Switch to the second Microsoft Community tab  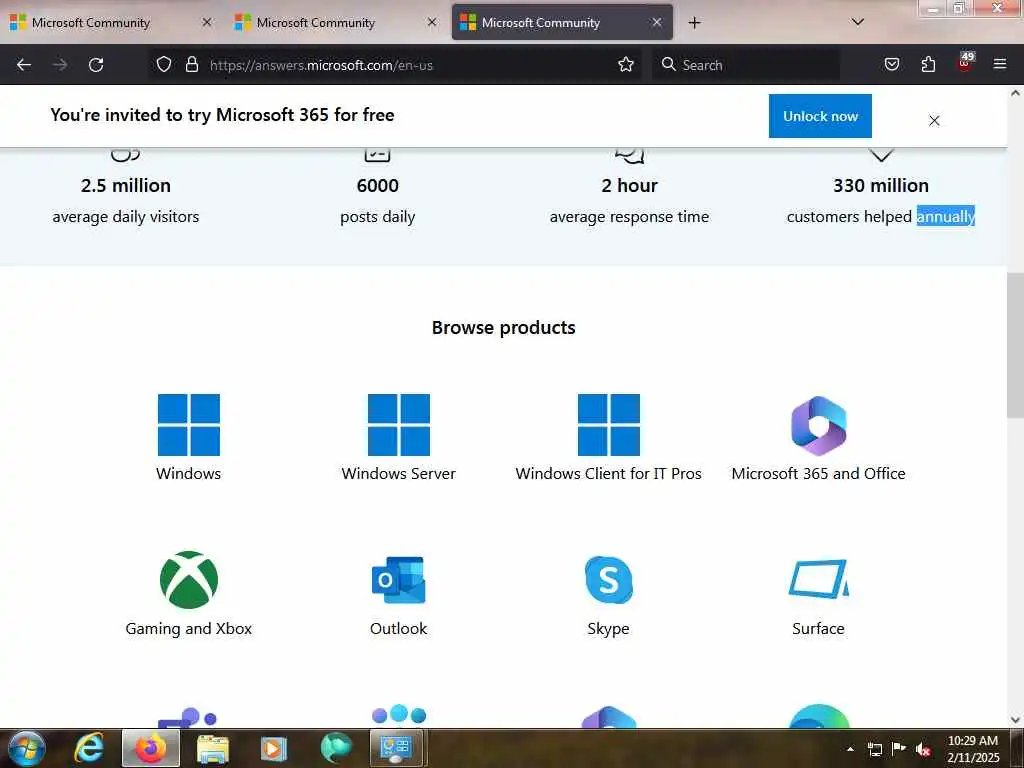(336, 23)
